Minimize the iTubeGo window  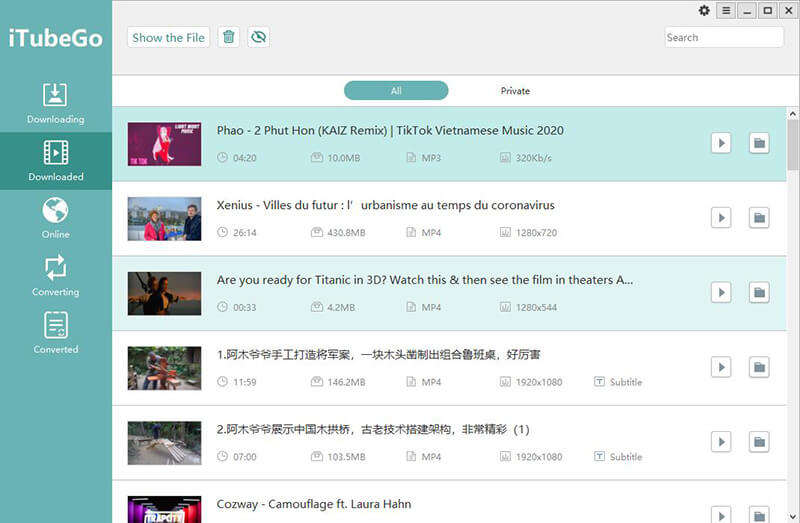(x=747, y=11)
